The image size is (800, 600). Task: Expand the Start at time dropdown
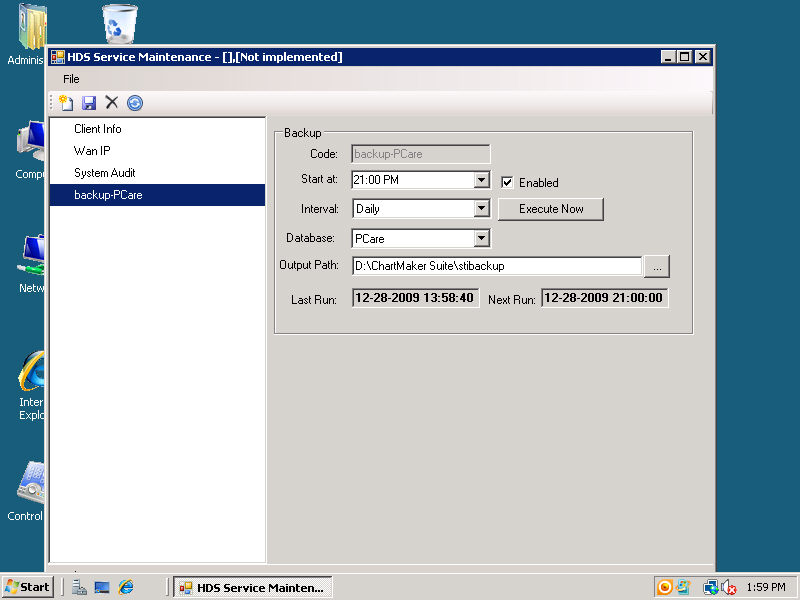pyautogui.click(x=481, y=180)
